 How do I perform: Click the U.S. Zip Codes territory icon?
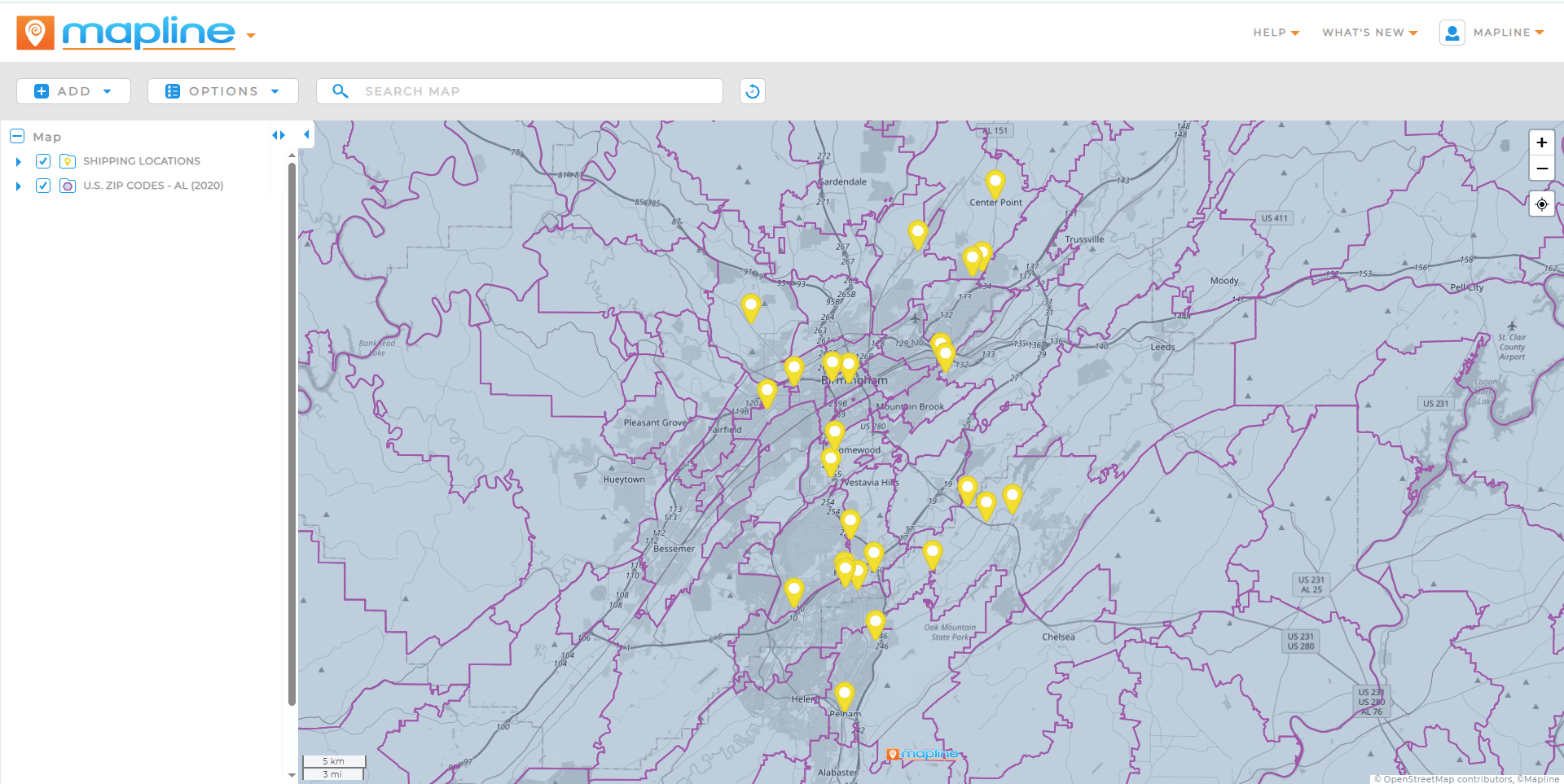(x=68, y=186)
